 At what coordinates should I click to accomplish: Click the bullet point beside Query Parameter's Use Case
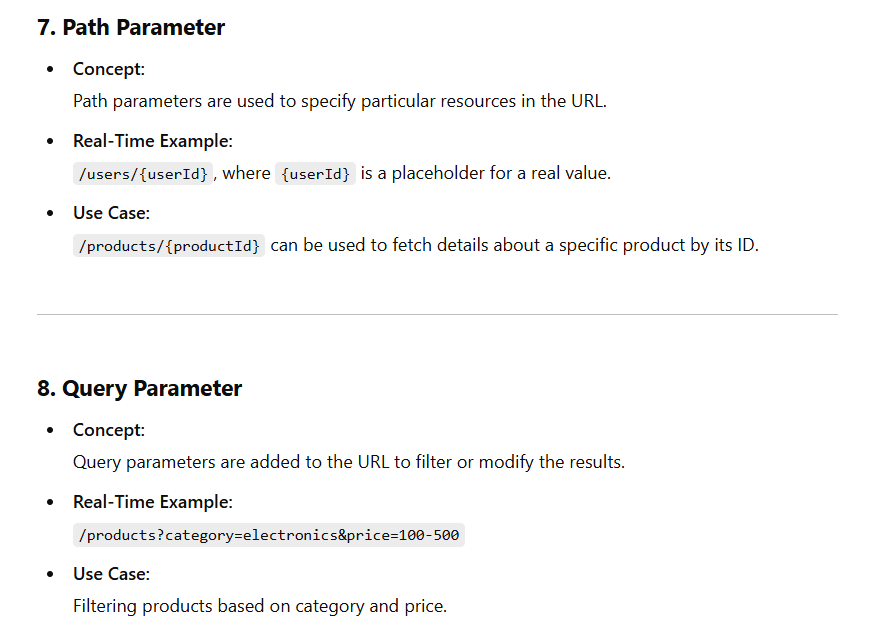pos(51,575)
